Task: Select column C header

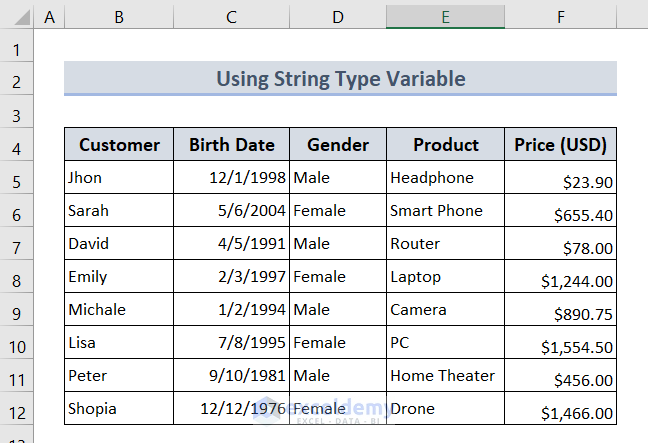Action: point(232,17)
